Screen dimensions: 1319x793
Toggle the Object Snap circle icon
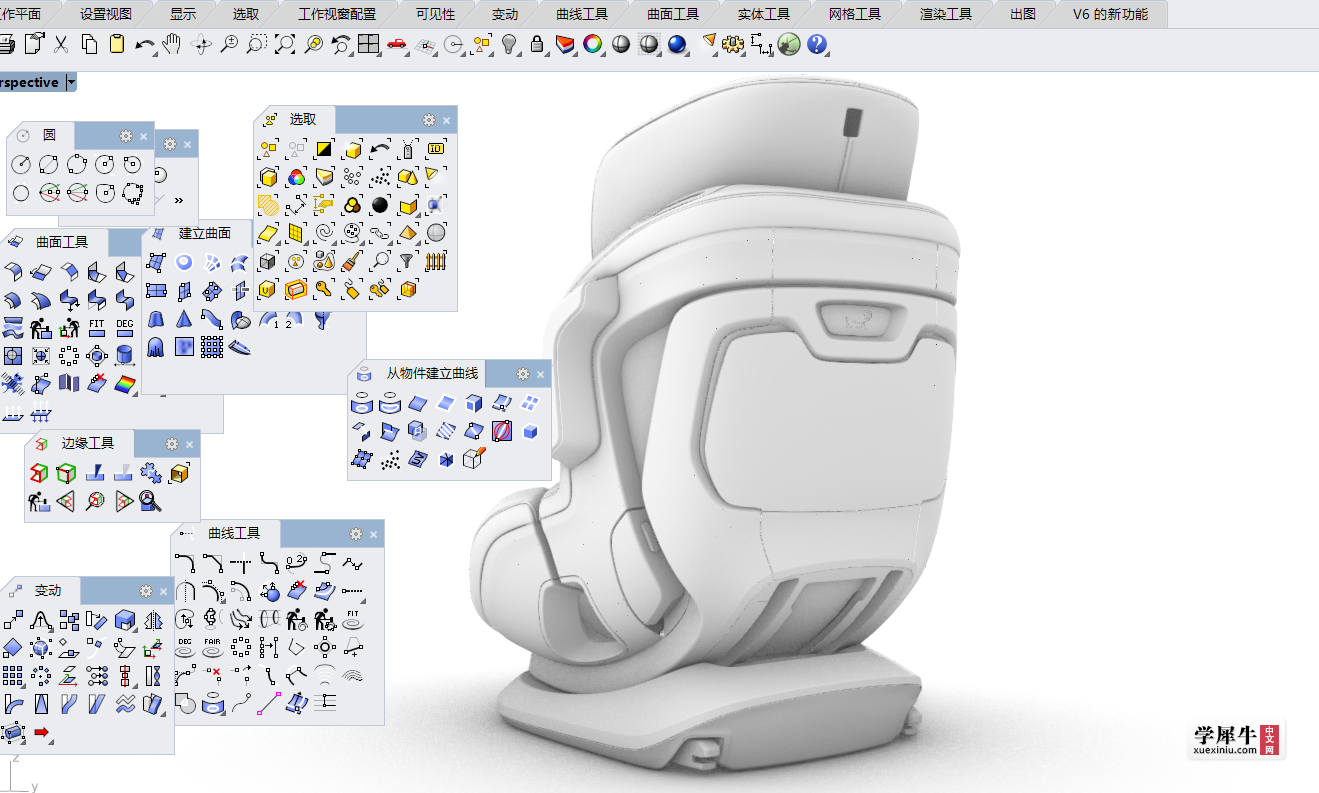[454, 44]
